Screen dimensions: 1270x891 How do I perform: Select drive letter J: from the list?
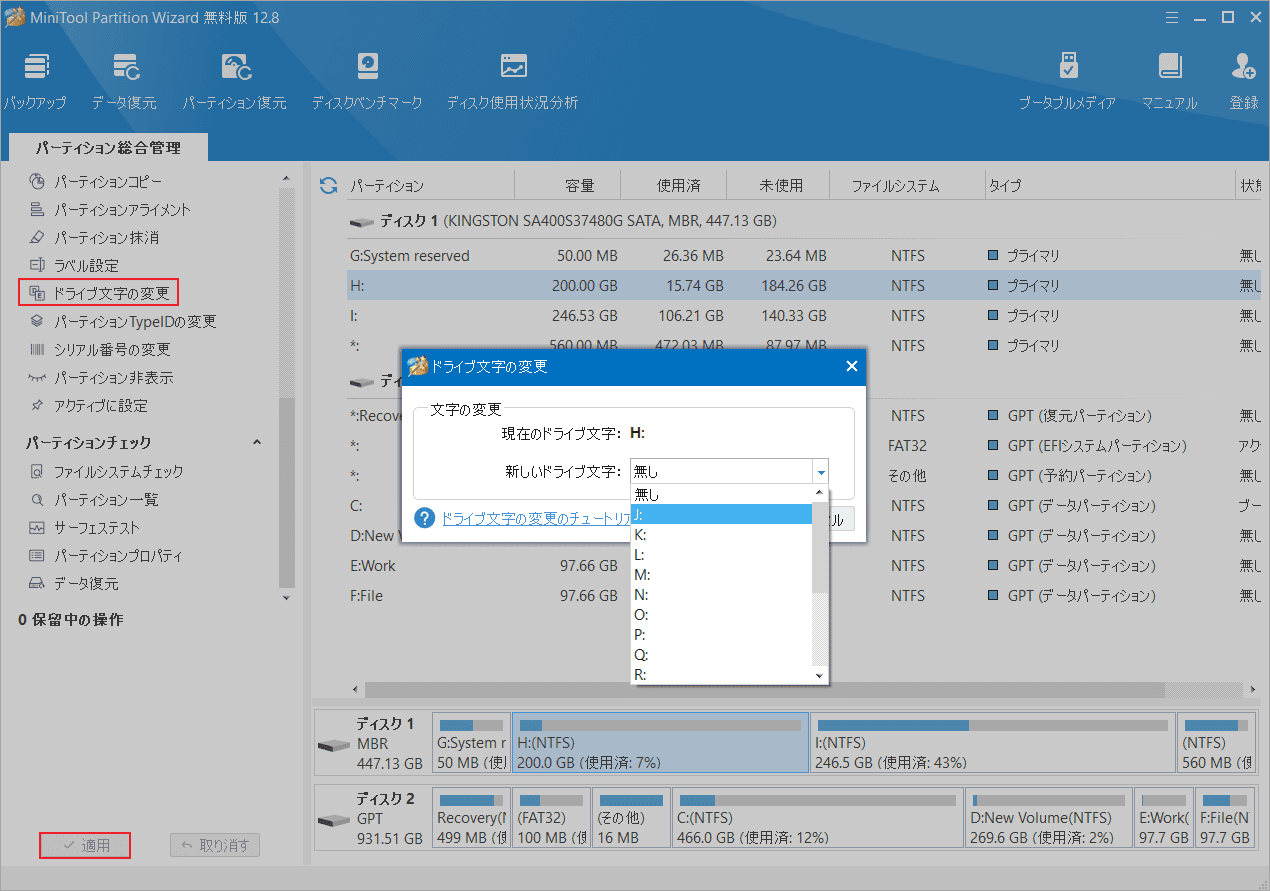coord(700,514)
